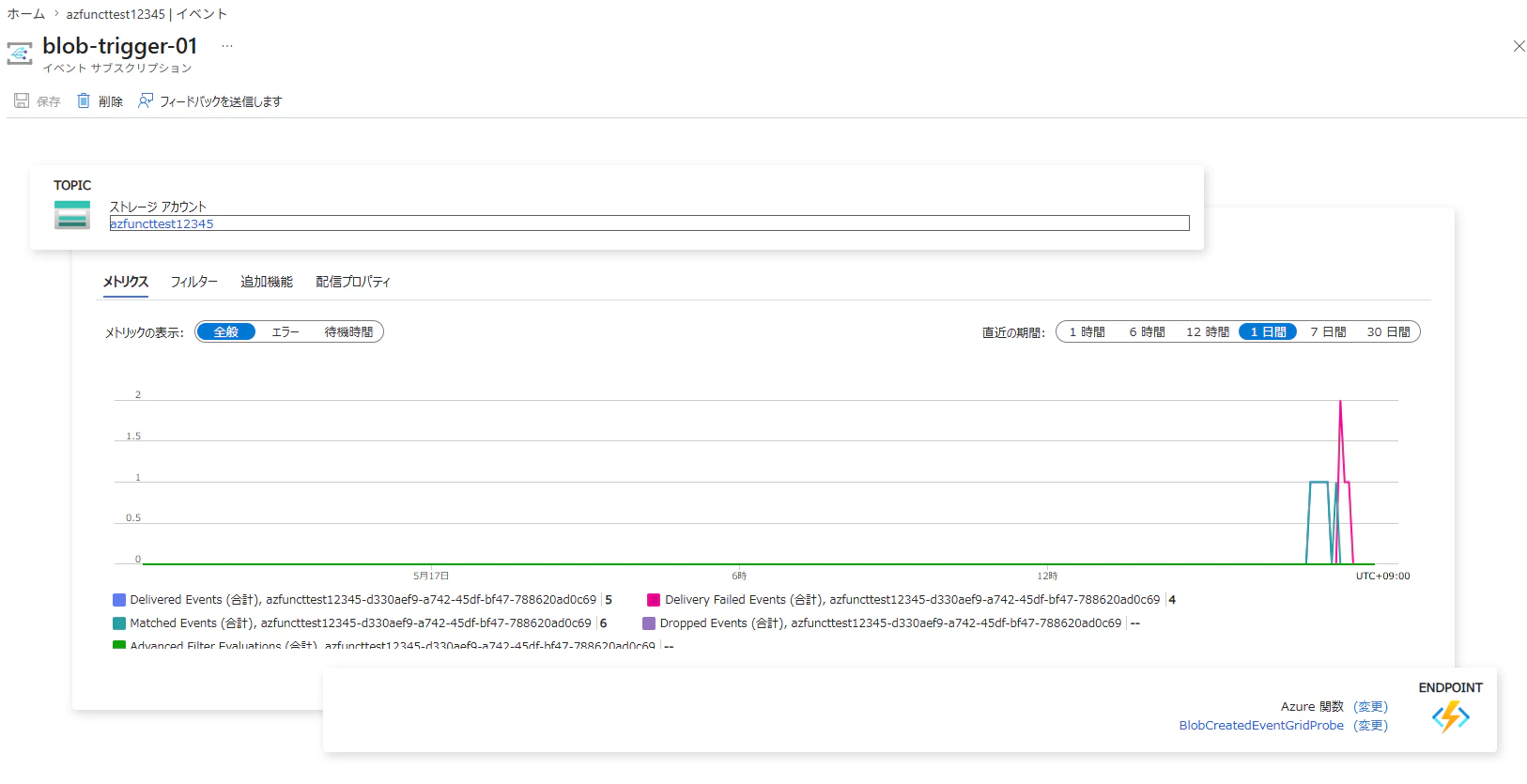Viewport: 1527px width, 784px height.
Task: Click the Delivered Events count 5
Action: (x=609, y=600)
